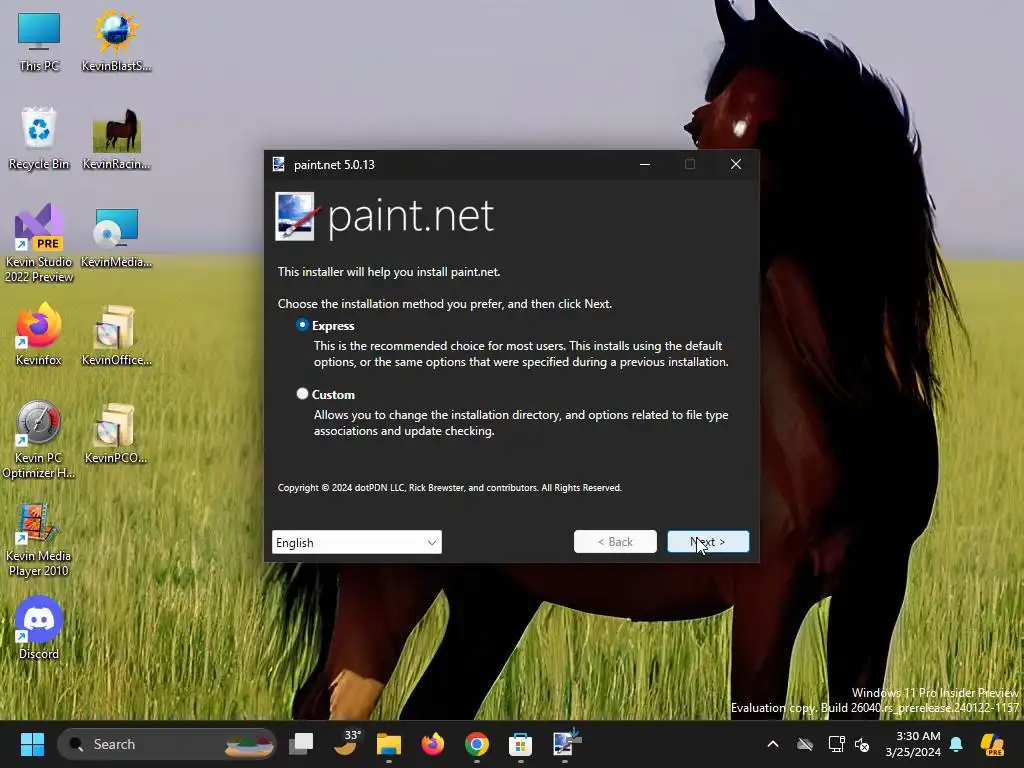Select the KevinMedia disc icon

click(x=116, y=236)
